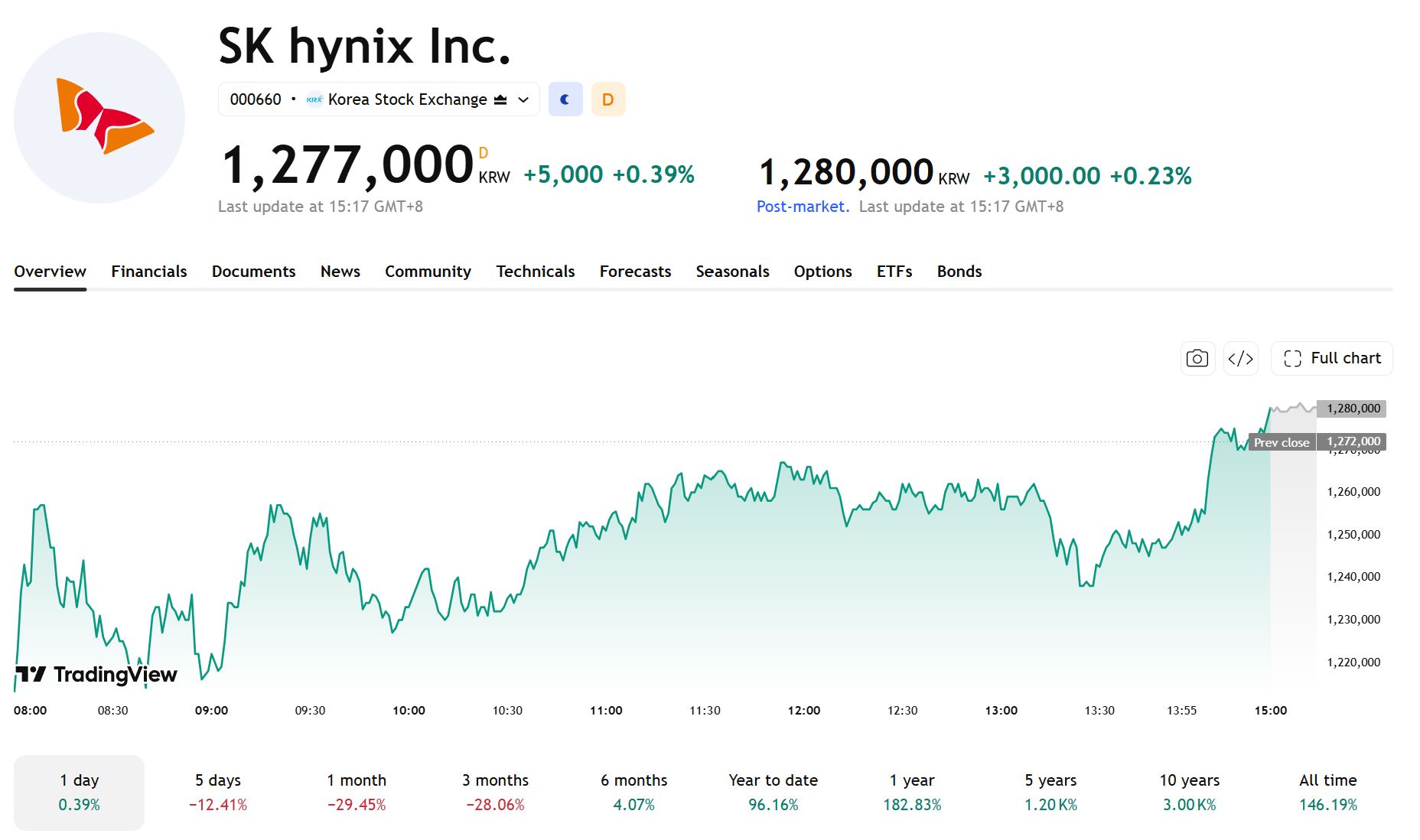Switch to the Technicals tab
Image resolution: width=1420 pixels, height=840 pixels.
536,272
